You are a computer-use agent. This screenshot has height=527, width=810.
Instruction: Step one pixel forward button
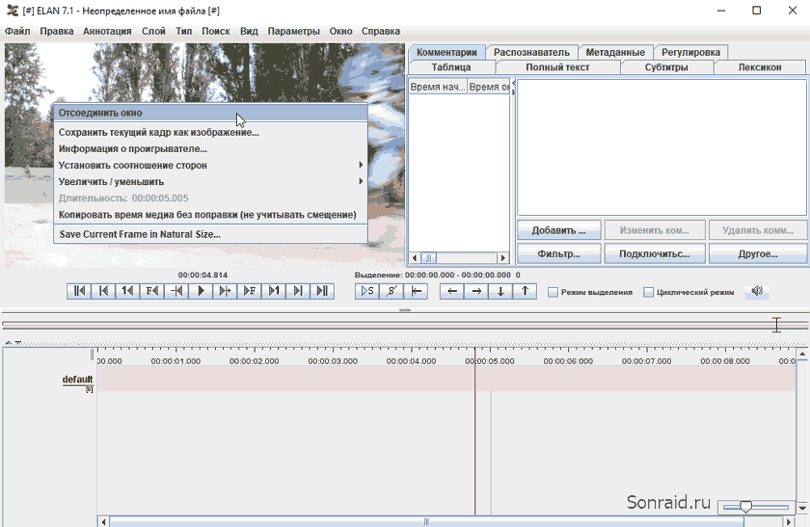tap(225, 291)
